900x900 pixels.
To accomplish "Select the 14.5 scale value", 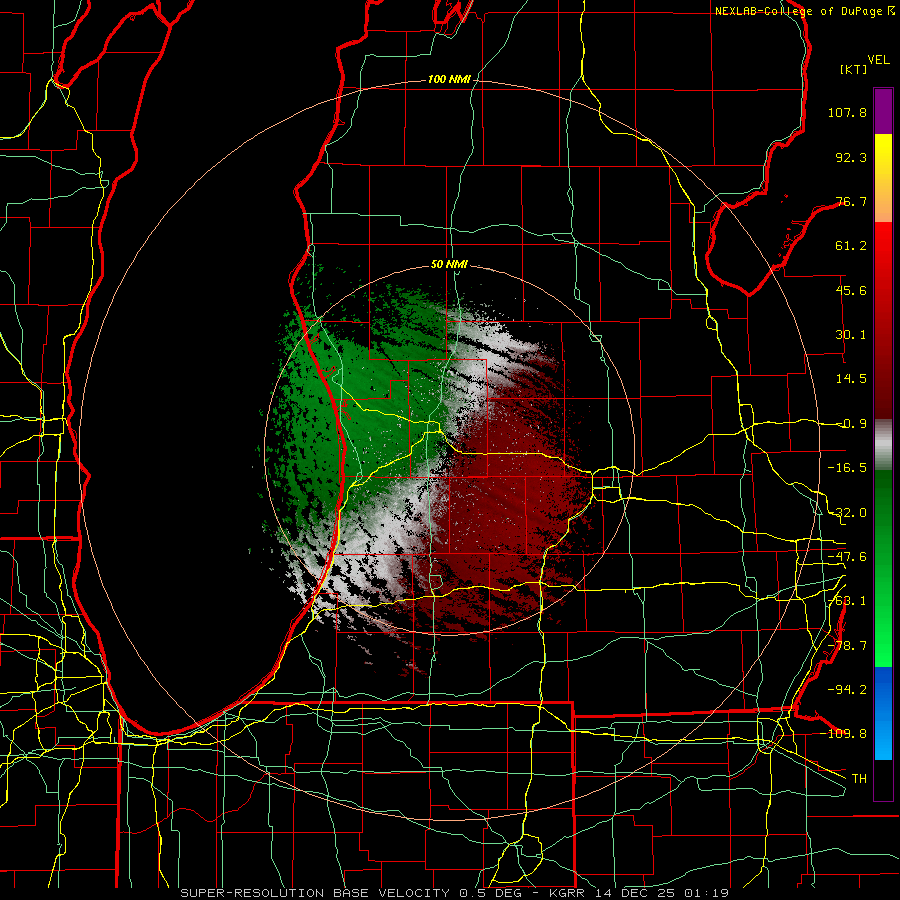I will point(851,379).
